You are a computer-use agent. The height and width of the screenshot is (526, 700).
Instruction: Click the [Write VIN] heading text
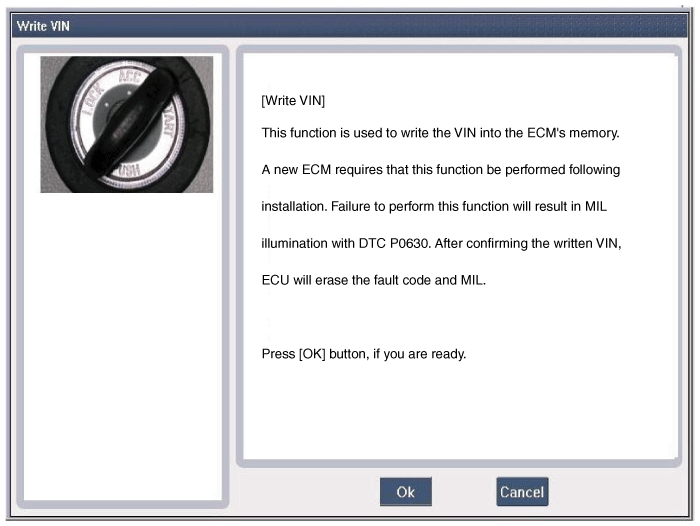tap(293, 100)
